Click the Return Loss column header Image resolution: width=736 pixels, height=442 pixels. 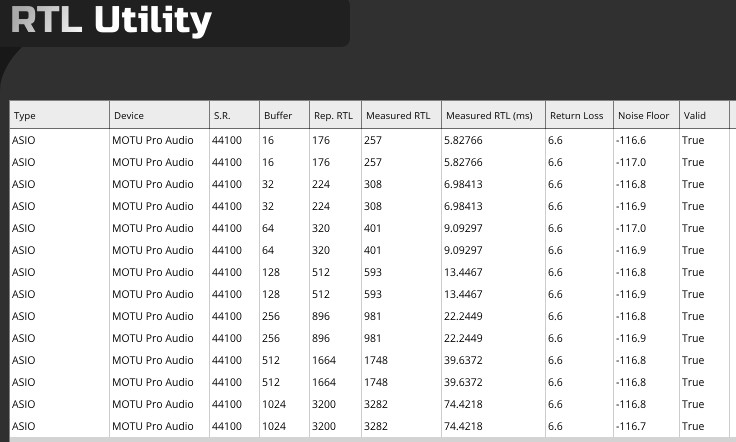click(577, 116)
